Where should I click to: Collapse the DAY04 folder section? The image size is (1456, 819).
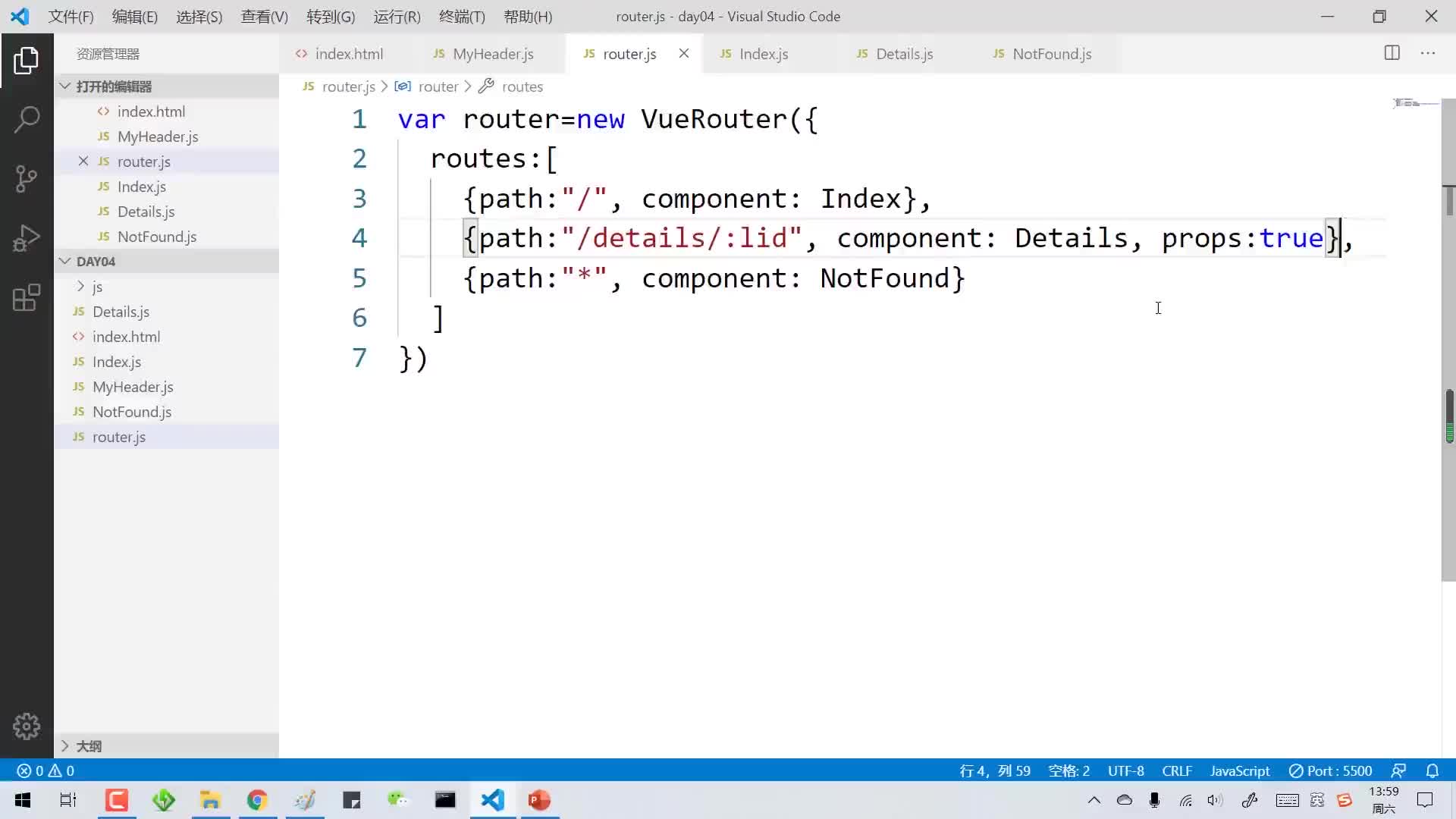click(x=166, y=261)
